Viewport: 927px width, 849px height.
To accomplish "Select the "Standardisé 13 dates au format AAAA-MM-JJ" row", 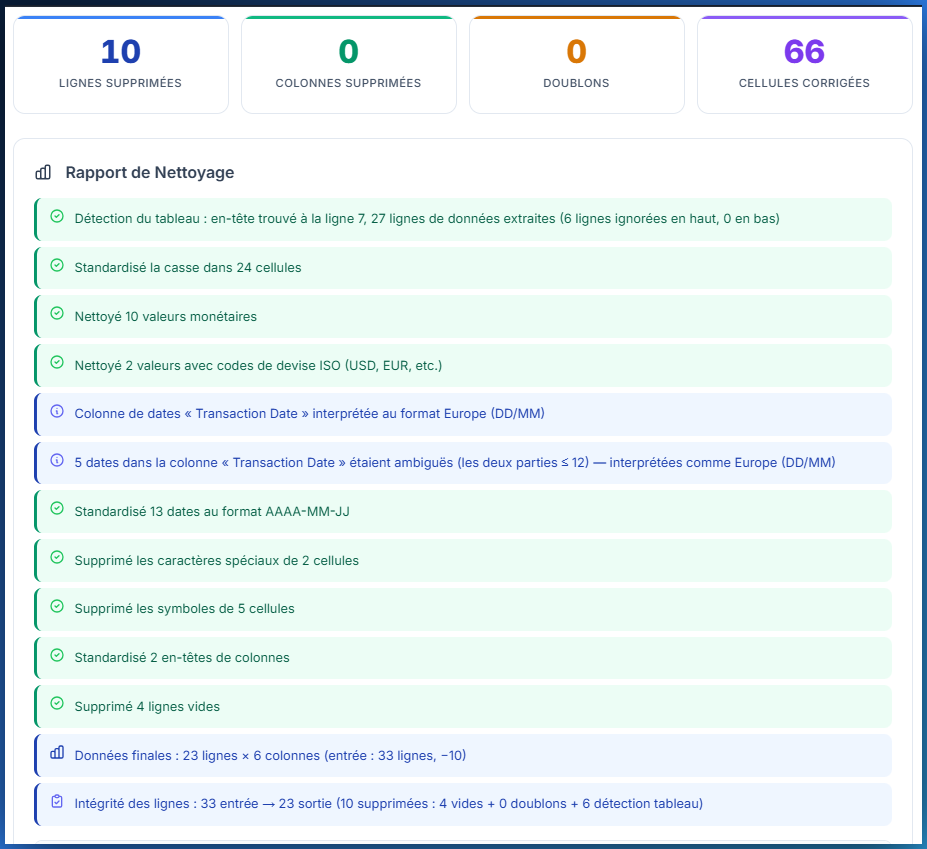I will pyautogui.click(x=463, y=511).
